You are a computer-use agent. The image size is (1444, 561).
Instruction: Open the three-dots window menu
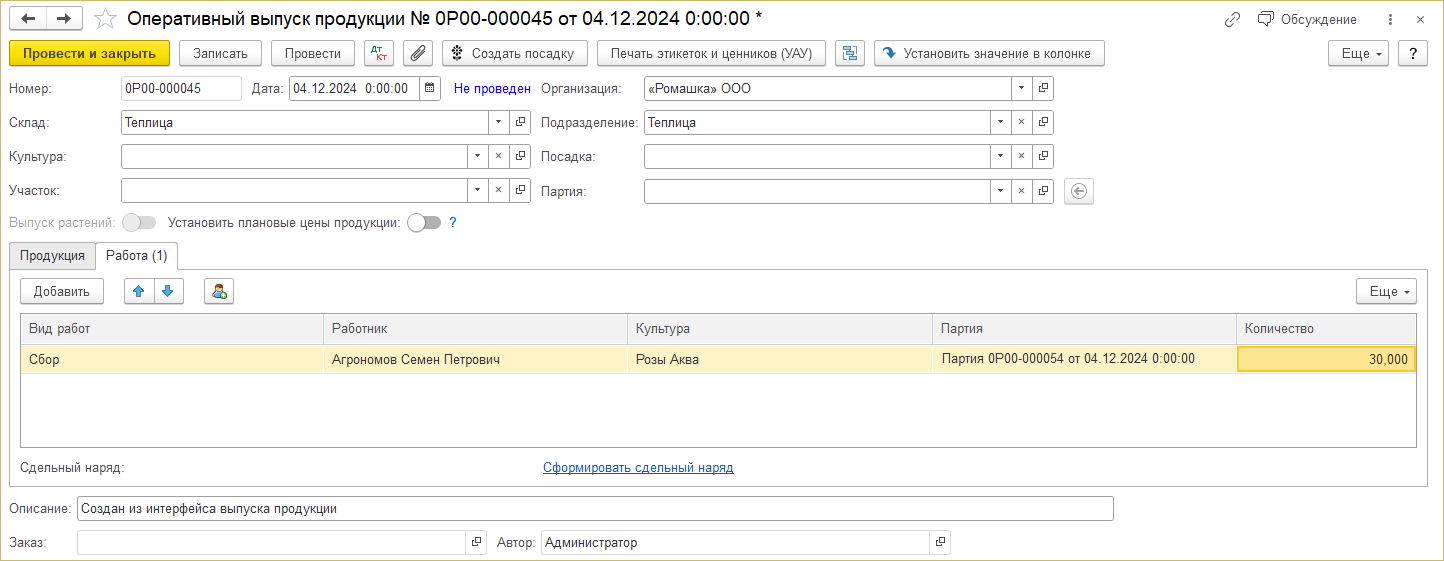coord(1391,19)
